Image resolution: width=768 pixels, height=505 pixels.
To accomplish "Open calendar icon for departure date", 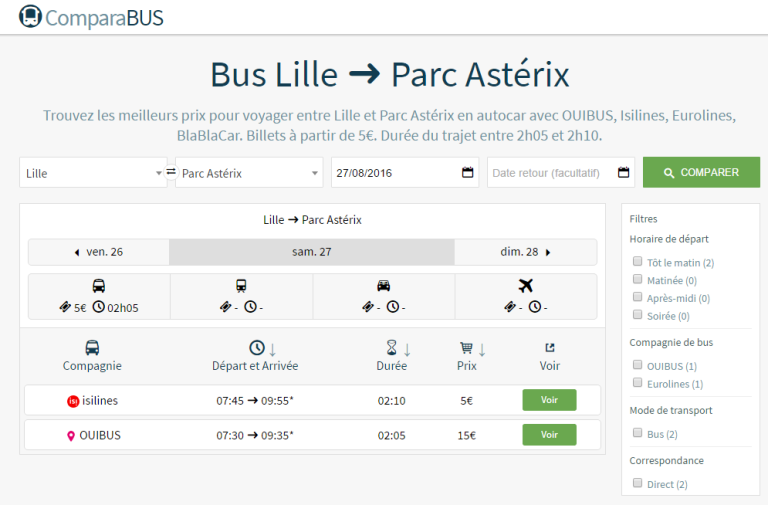I will (467, 172).
